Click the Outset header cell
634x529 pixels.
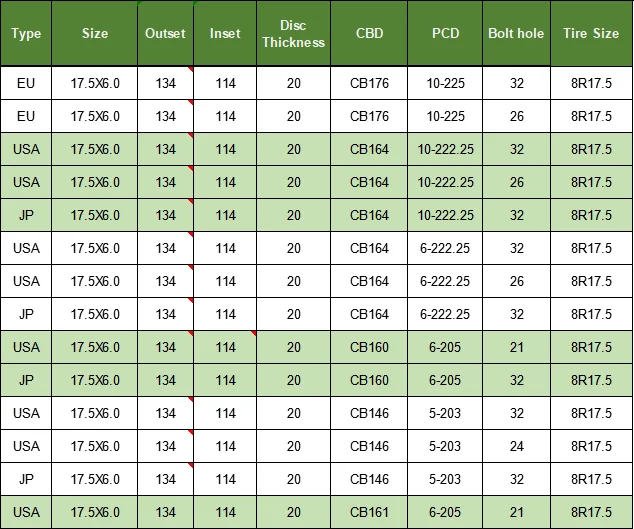pyautogui.click(x=165, y=34)
